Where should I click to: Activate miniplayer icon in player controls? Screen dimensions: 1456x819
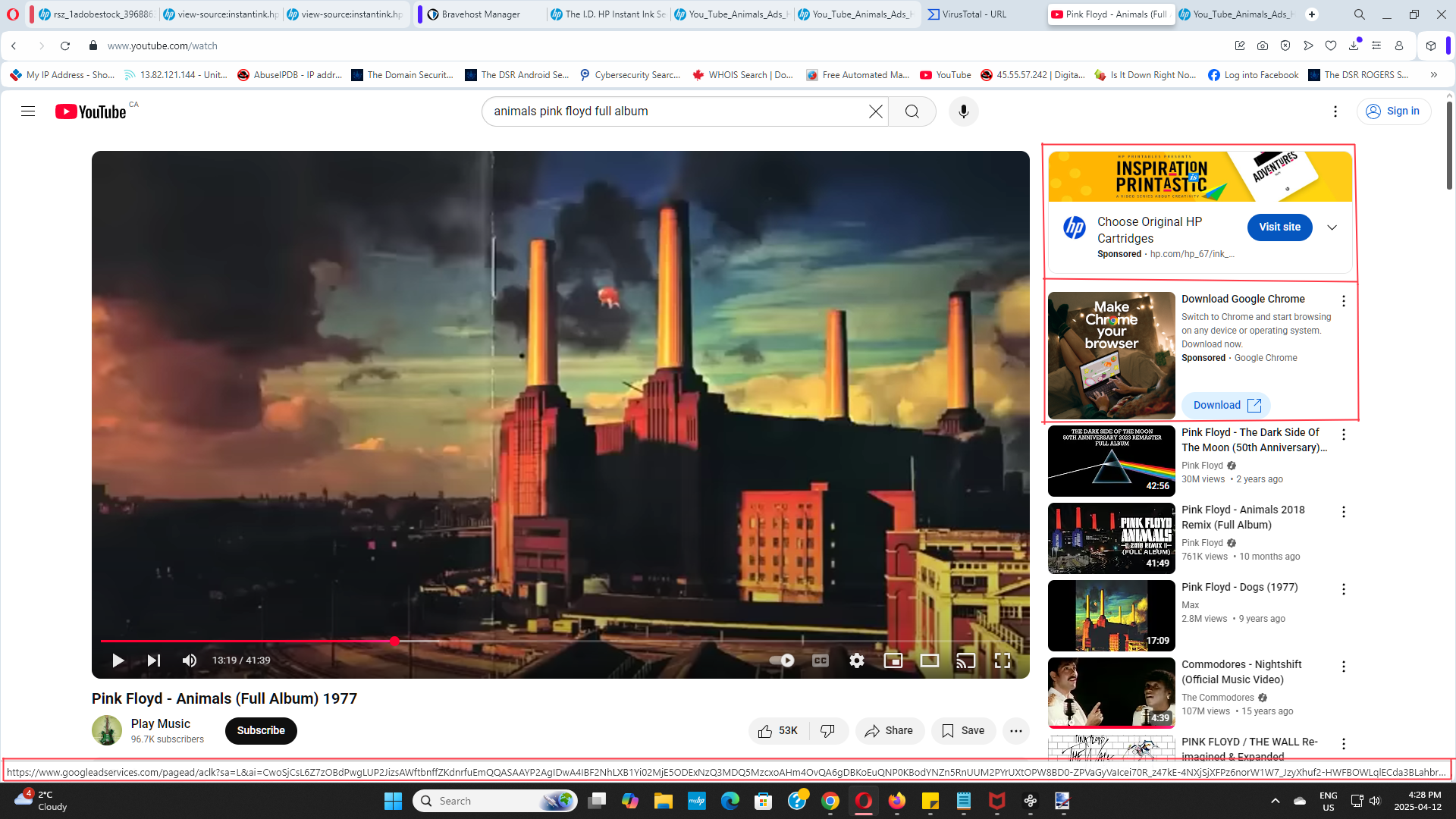pos(893,661)
